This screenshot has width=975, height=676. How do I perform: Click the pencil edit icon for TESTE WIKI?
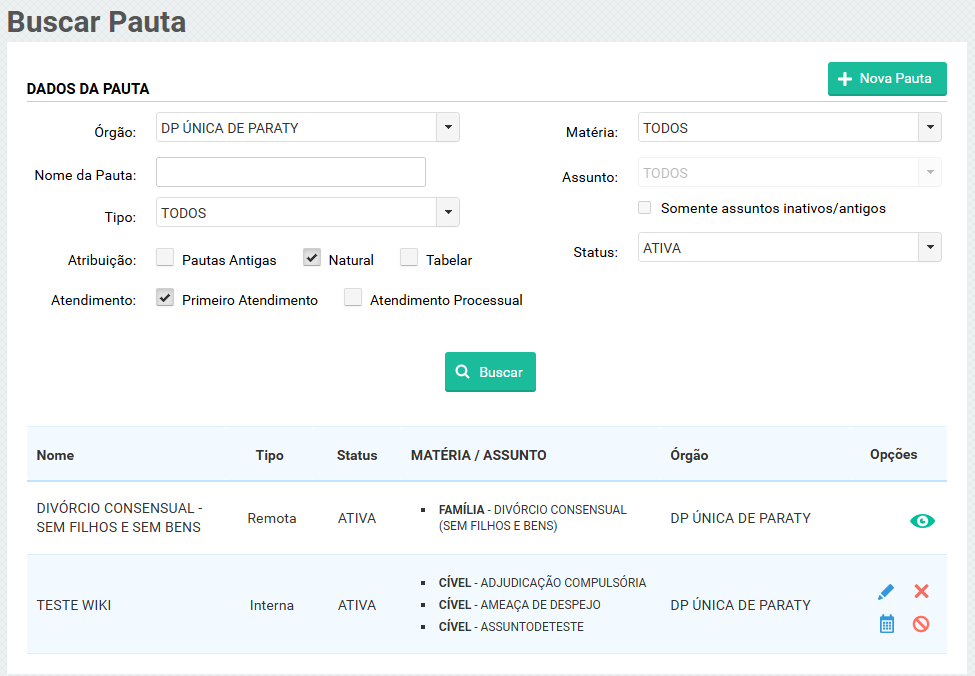(x=886, y=592)
